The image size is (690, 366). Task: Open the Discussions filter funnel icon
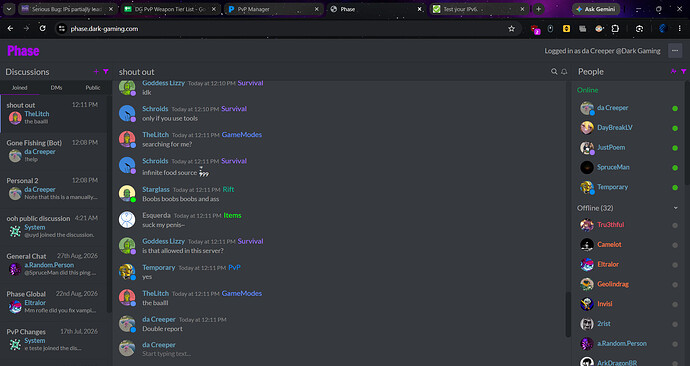(x=106, y=71)
